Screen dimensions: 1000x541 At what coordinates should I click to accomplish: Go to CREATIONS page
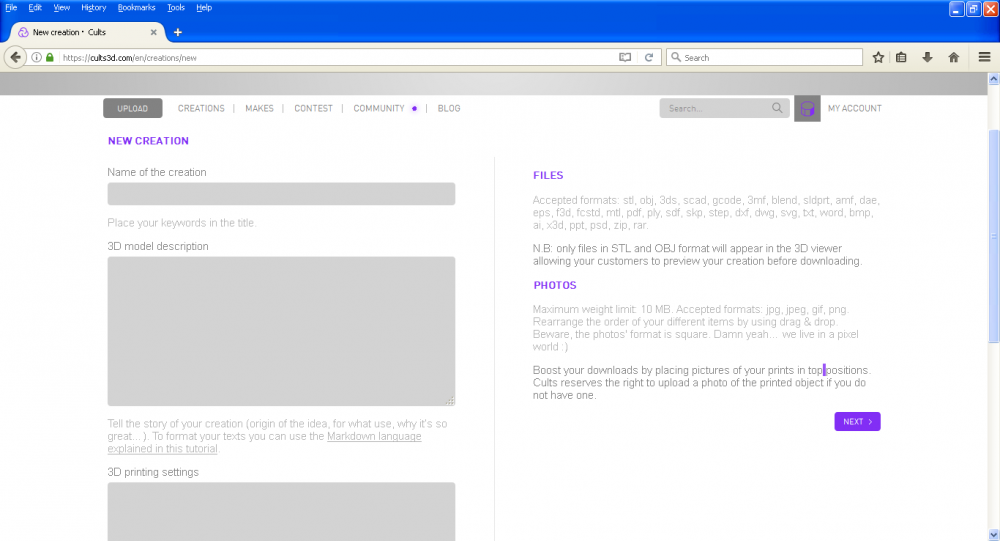coord(201,108)
